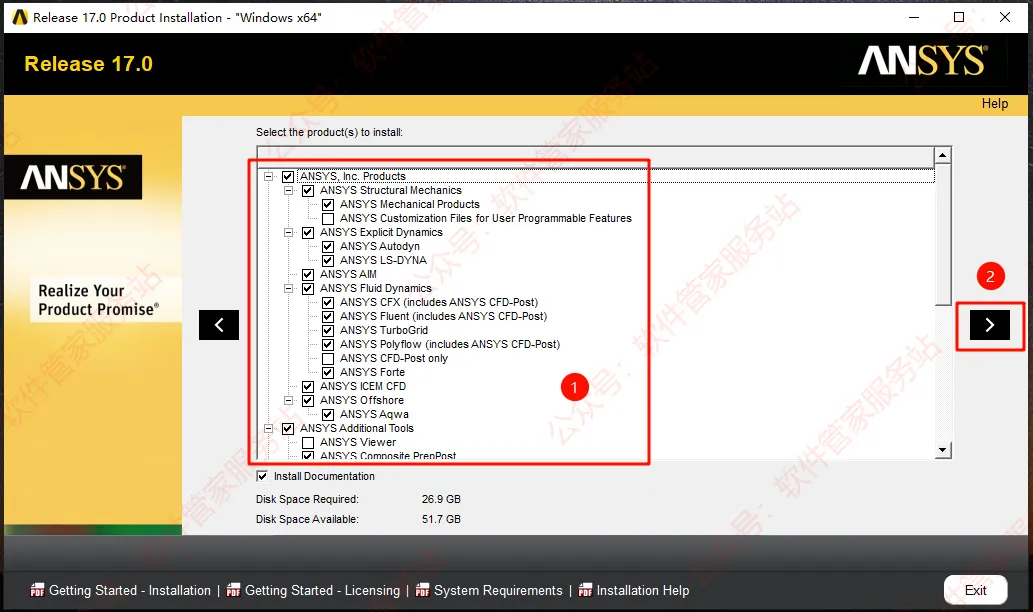Click product list scroll up arrow
The image size is (1033, 612).
943,155
